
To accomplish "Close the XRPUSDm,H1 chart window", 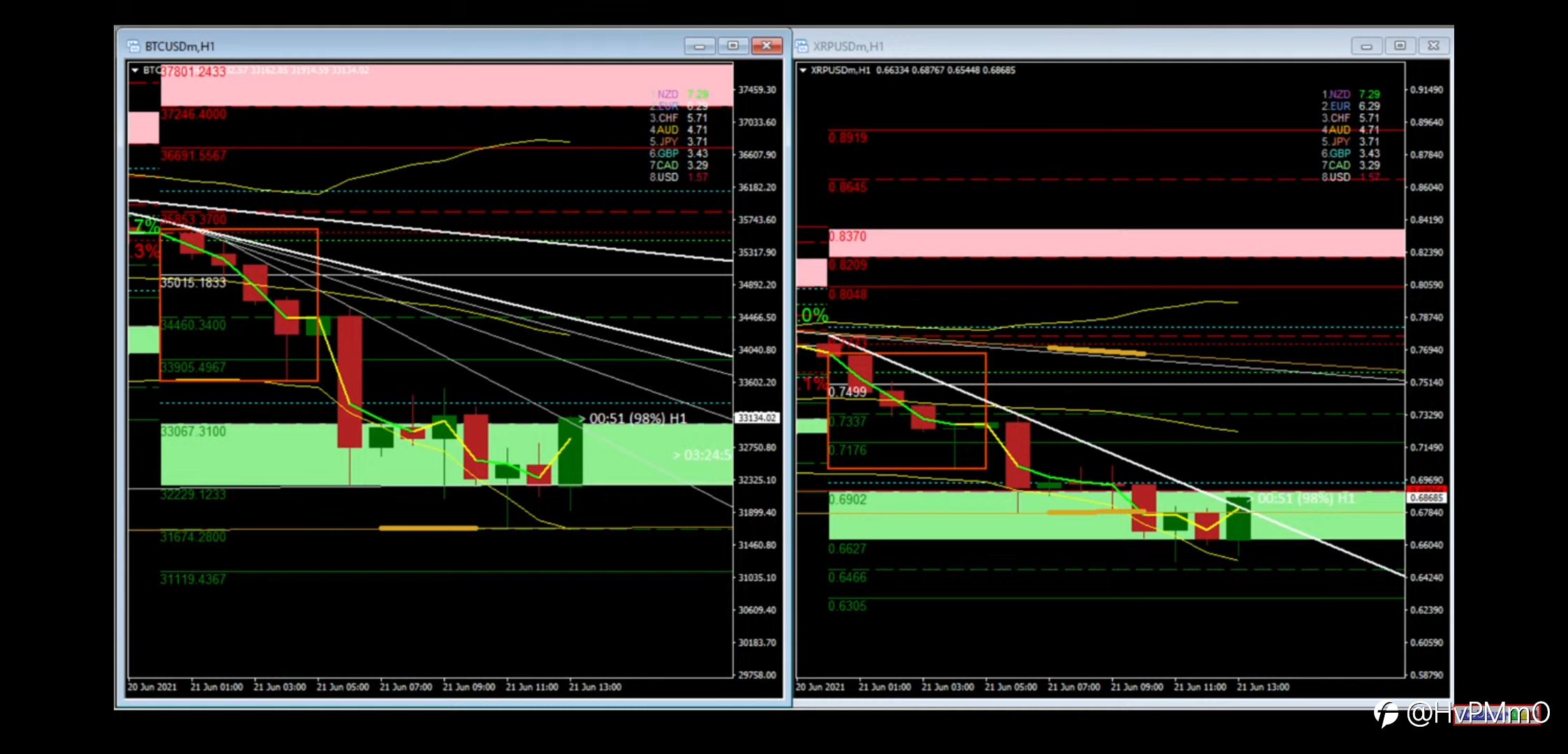I will pyautogui.click(x=1433, y=46).
